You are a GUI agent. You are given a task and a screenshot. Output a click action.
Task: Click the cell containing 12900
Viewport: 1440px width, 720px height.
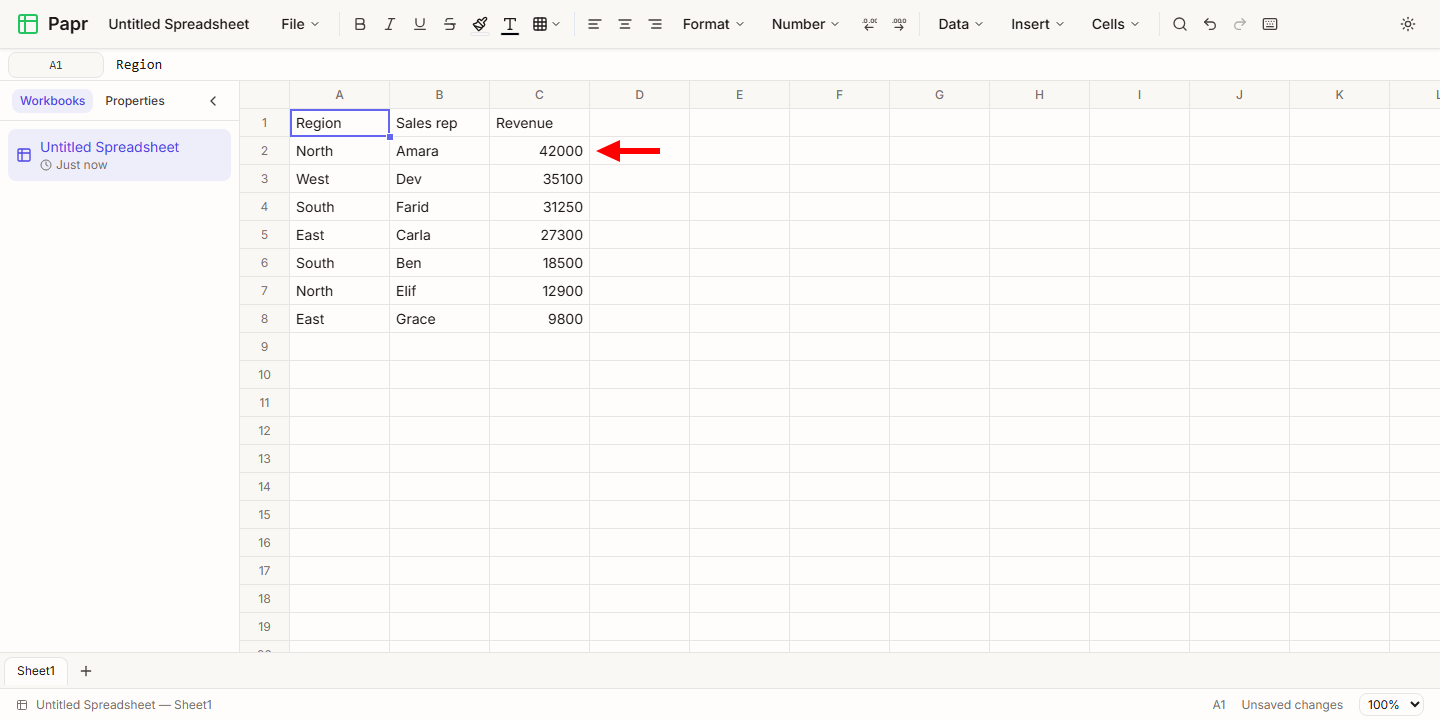540,291
